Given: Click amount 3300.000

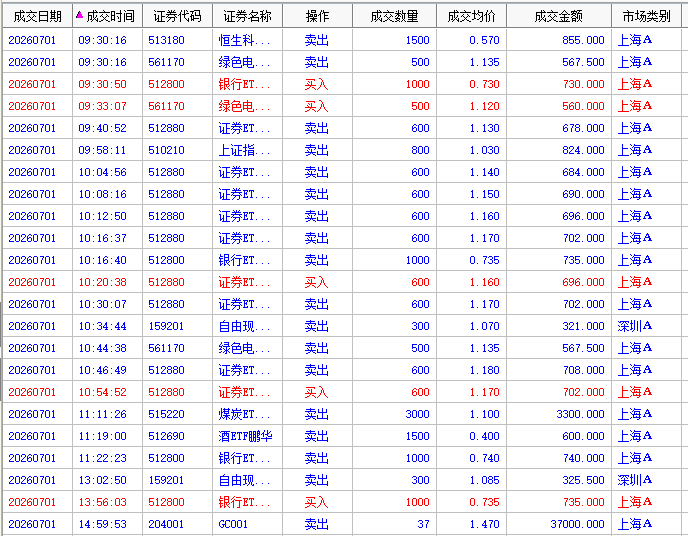Looking at the screenshot, I should point(580,414).
